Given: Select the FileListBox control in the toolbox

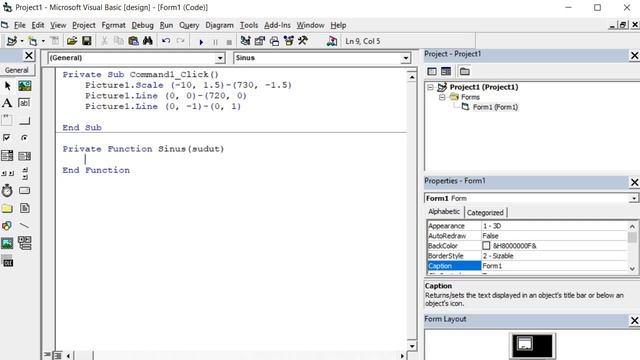Looking at the screenshot, I should pos(24,208).
